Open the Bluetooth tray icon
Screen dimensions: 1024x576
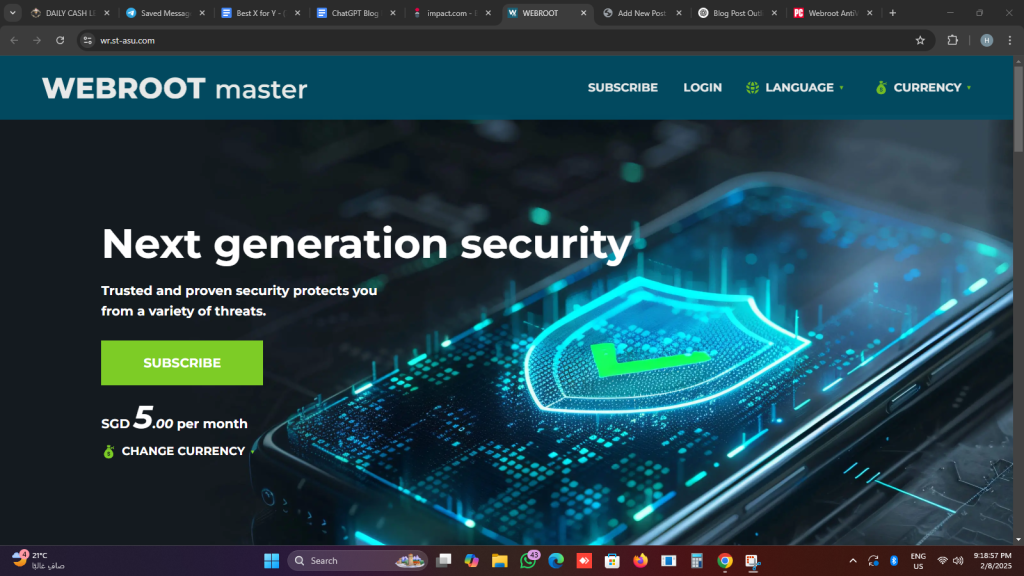894,560
